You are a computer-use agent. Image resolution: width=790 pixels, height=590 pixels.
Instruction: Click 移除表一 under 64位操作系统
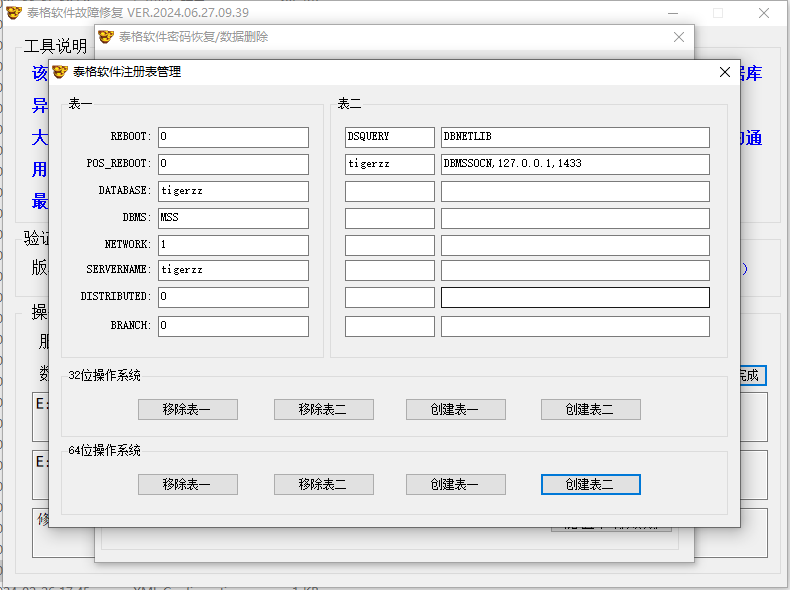188,484
